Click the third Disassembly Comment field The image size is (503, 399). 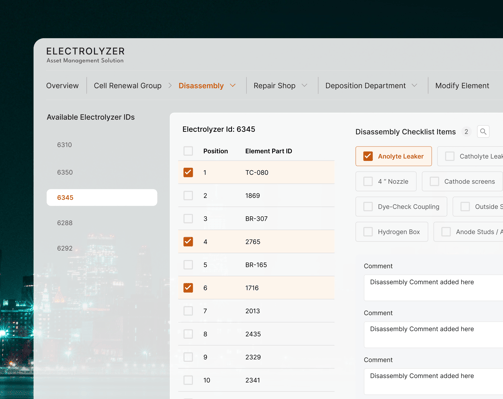coord(433,381)
